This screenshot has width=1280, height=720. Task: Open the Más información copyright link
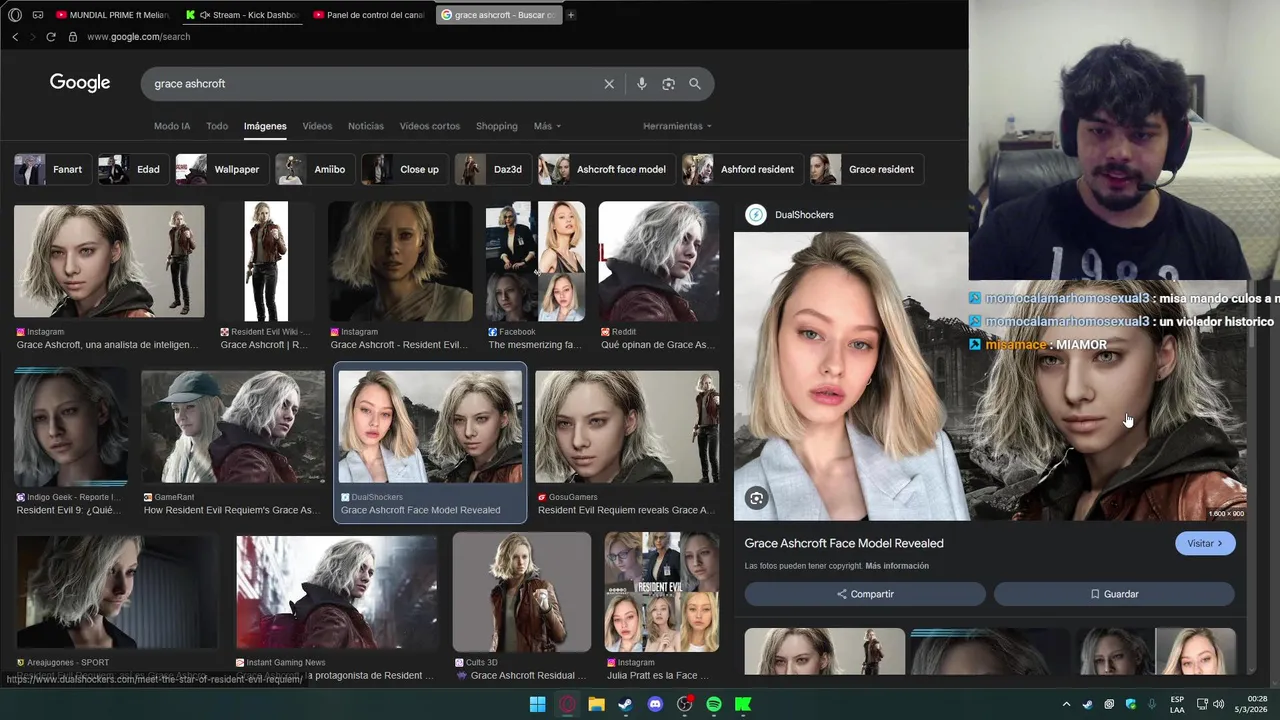(897, 566)
